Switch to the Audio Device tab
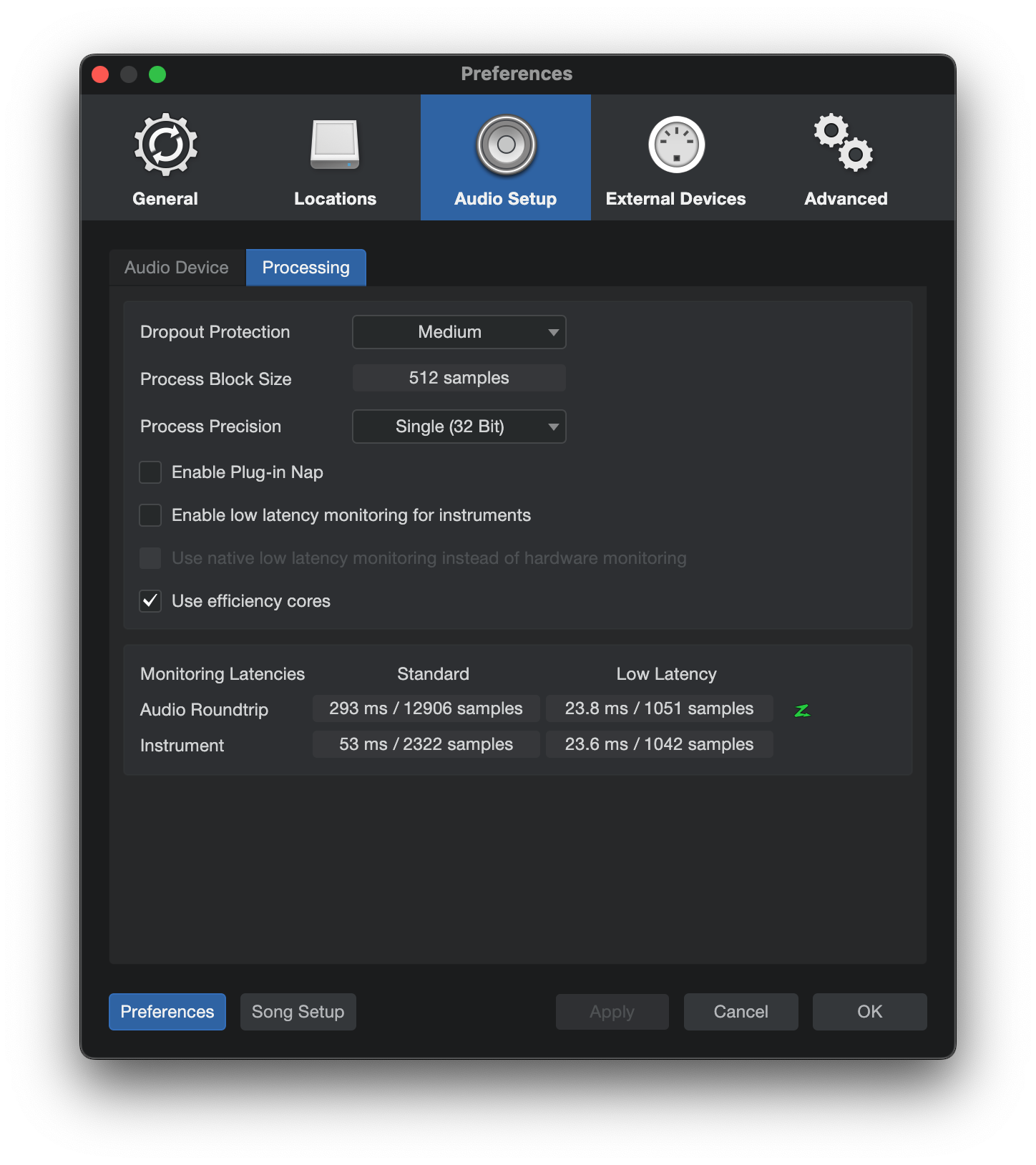The image size is (1036, 1165). (x=177, y=268)
